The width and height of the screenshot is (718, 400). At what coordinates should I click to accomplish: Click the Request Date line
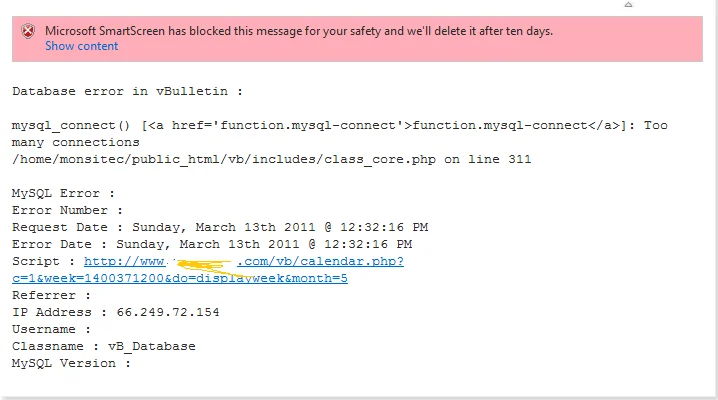click(220, 227)
